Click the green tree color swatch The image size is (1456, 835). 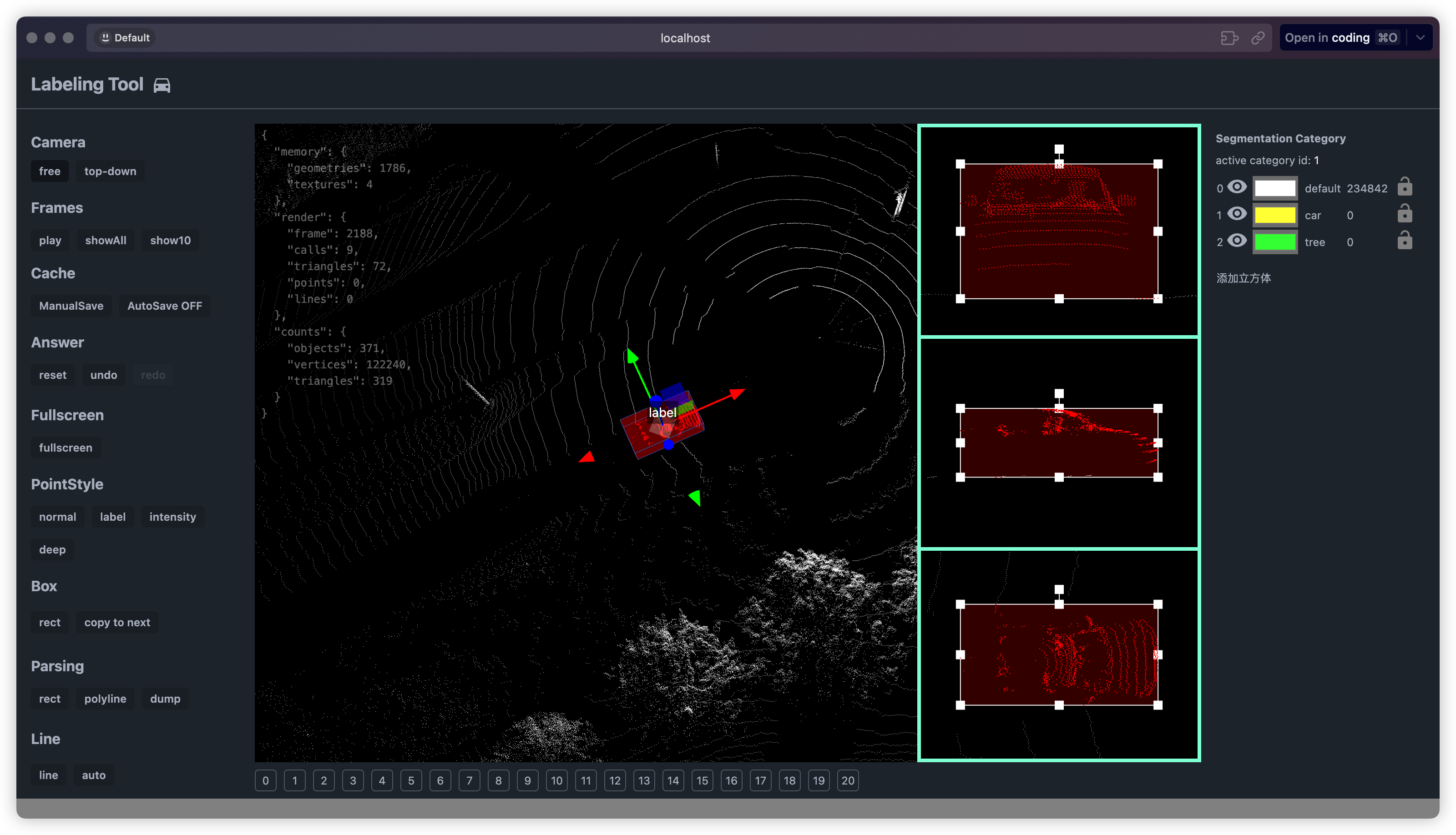pyautogui.click(x=1274, y=242)
